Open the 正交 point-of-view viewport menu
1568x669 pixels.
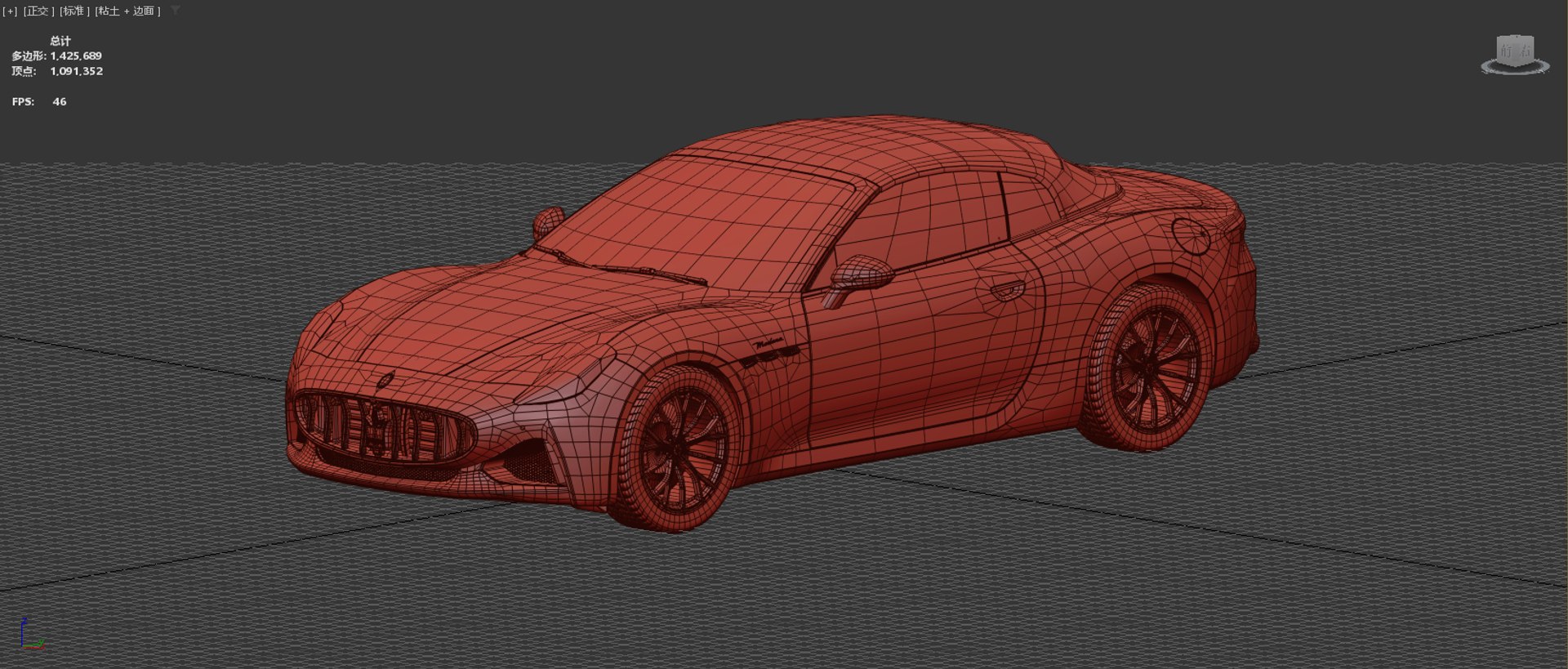38,11
